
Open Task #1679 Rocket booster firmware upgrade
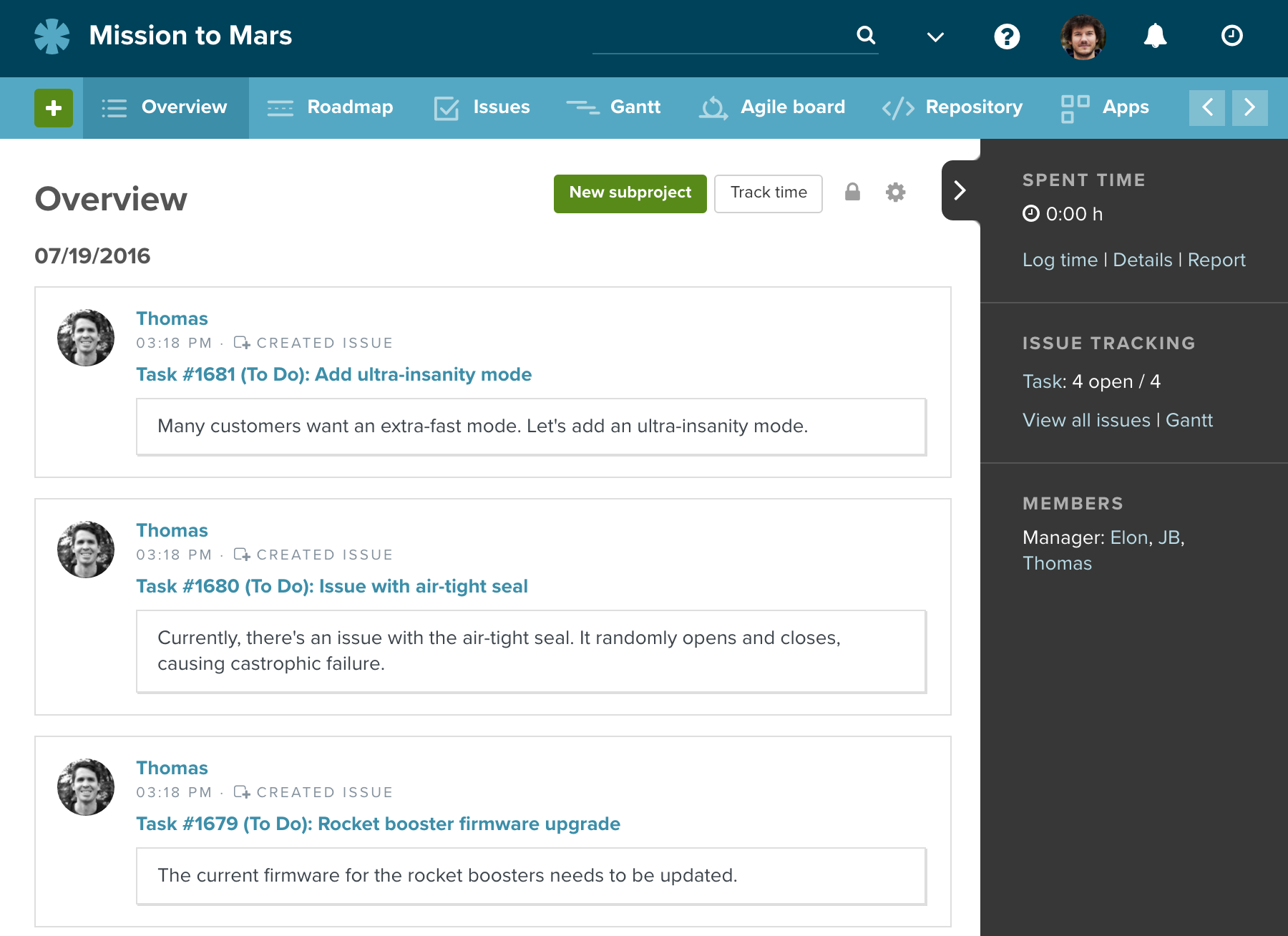point(378,824)
